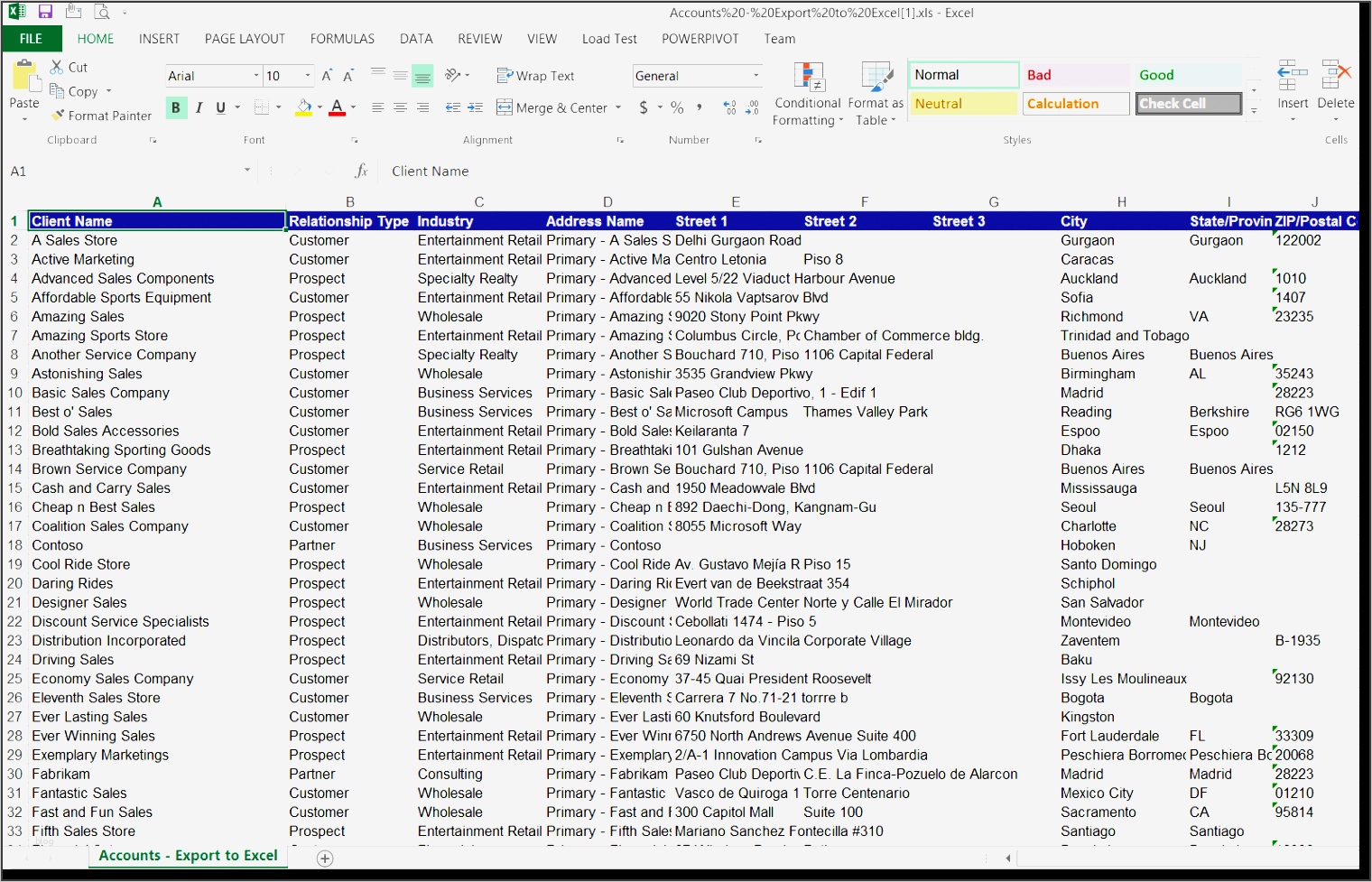Screen dimensions: 1372x882
Task: Toggle Center alignment in the Alignment group
Action: pyautogui.click(x=400, y=107)
